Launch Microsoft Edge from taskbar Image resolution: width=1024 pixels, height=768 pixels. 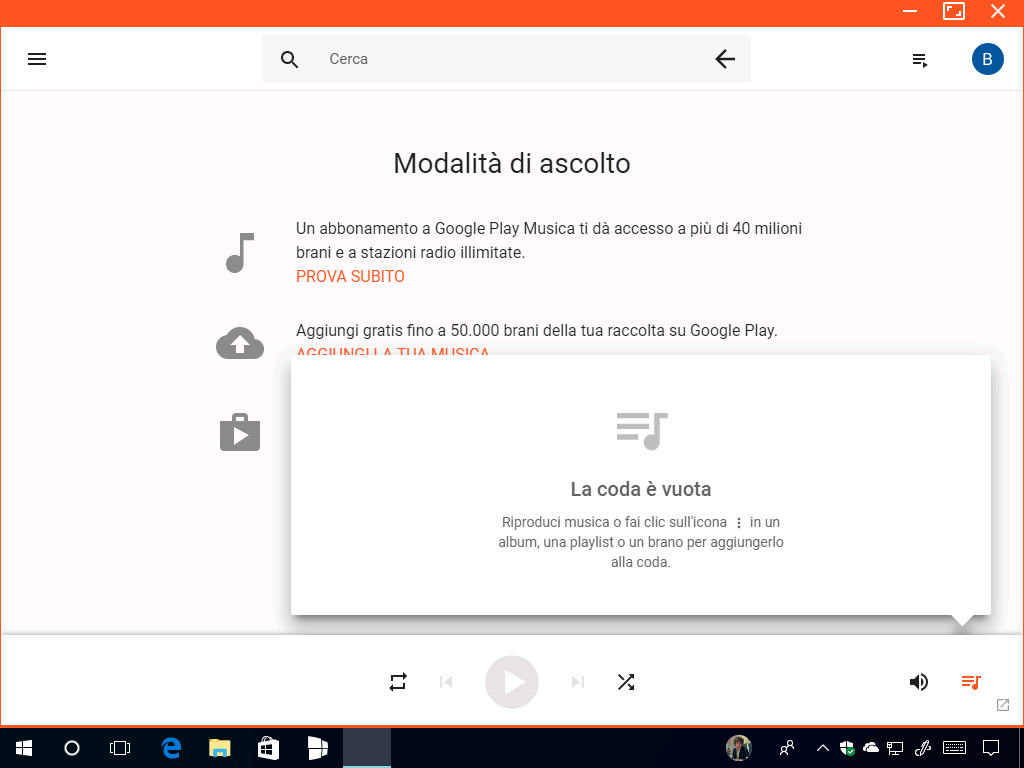pyautogui.click(x=171, y=748)
